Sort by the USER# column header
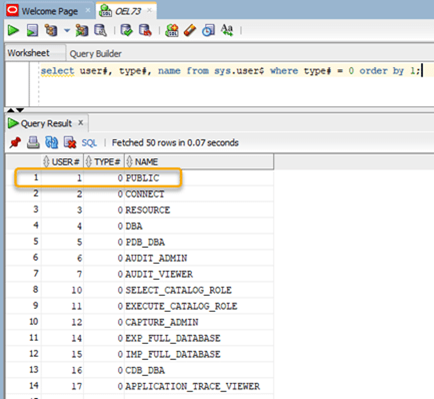Screen dimensions: 434x399 62,162
